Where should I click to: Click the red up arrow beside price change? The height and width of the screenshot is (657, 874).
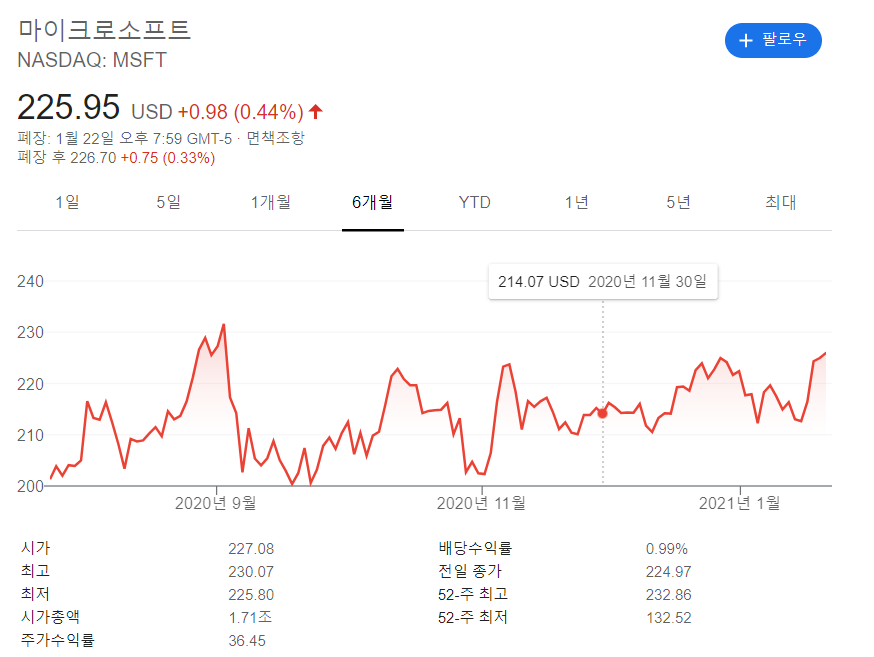point(315,111)
